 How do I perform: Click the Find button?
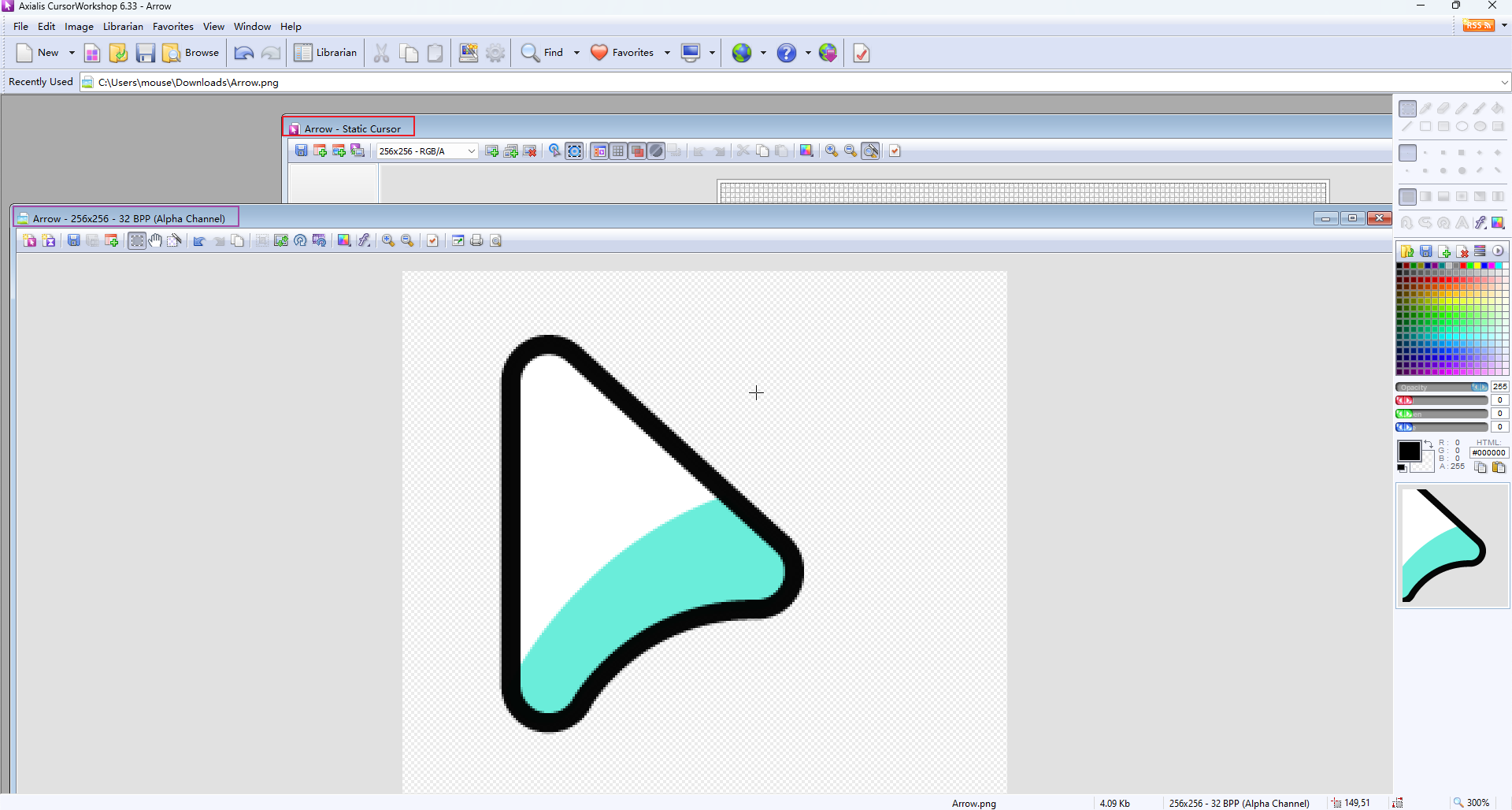(x=543, y=53)
